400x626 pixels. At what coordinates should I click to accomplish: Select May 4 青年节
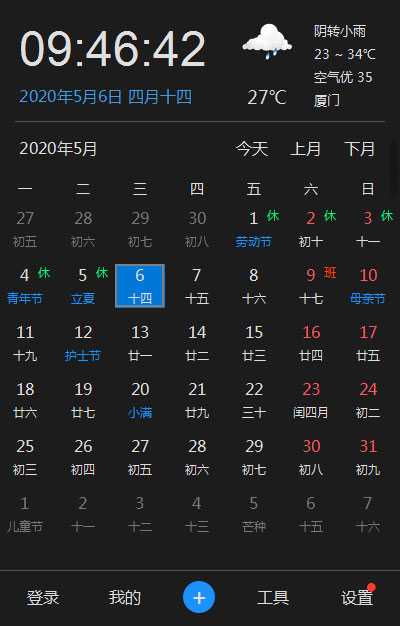coord(25,286)
